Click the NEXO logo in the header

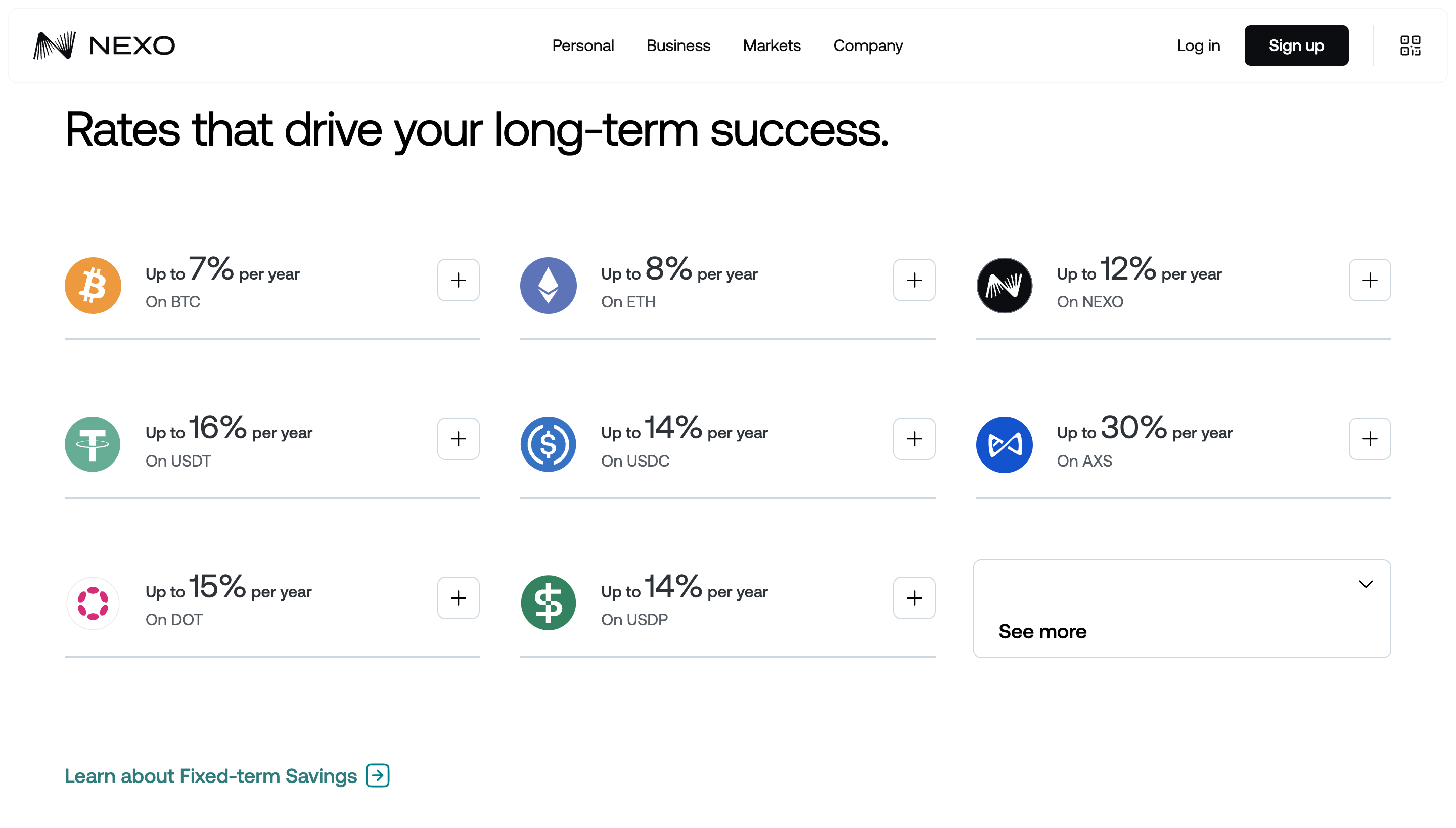(104, 45)
